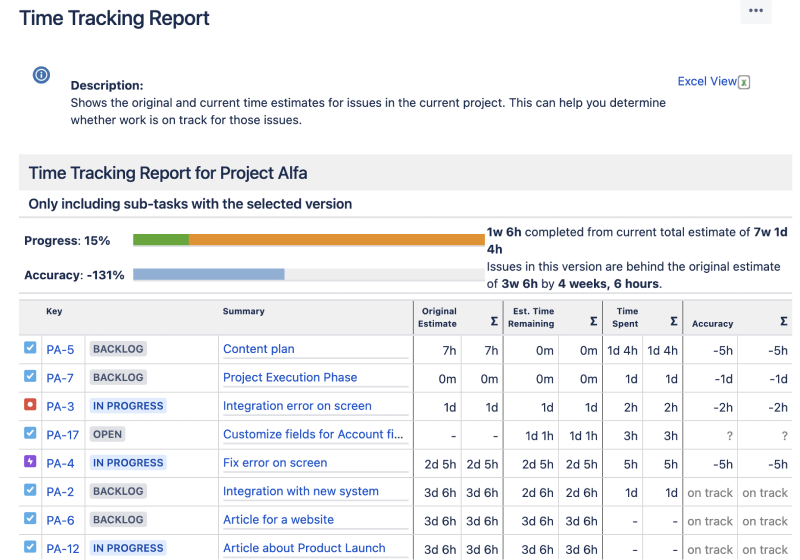
Task: Click the IN PROGRESS status badge for PA-4
Action: (128, 463)
